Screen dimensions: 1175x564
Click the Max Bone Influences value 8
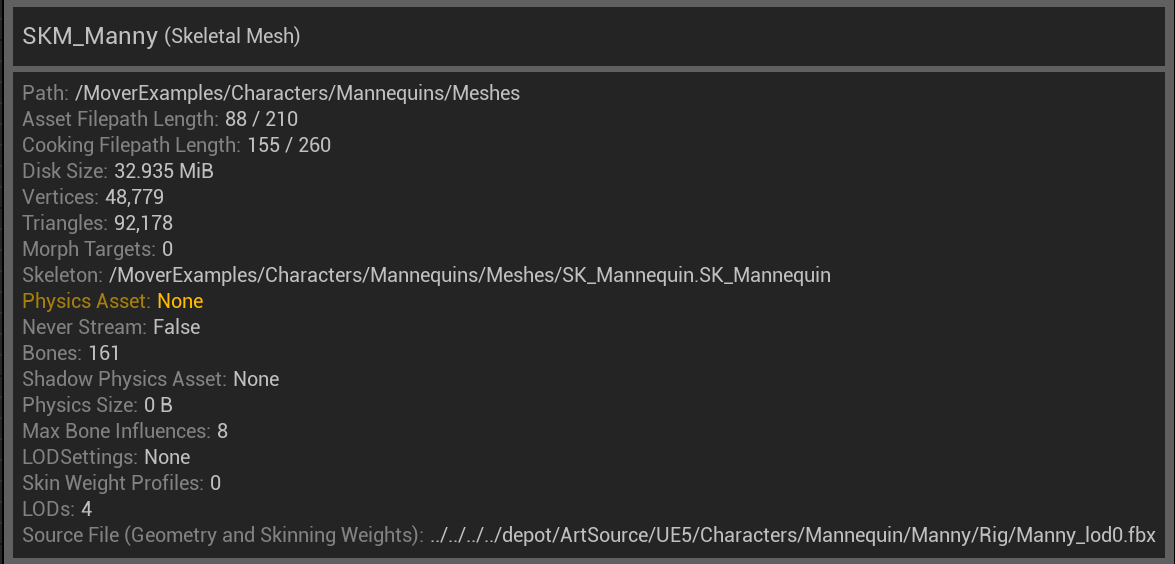coord(222,431)
